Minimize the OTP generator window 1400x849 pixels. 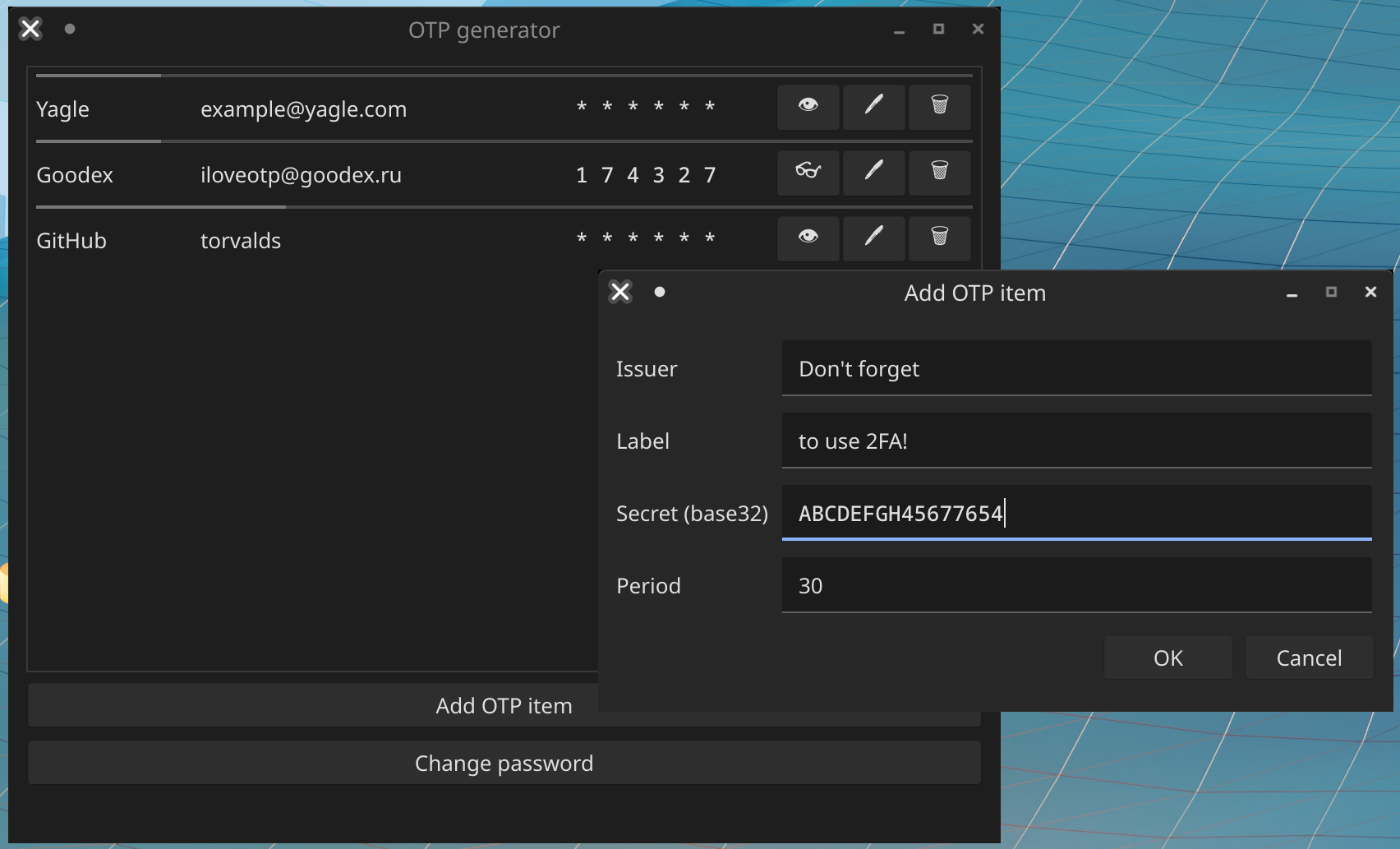point(899,30)
